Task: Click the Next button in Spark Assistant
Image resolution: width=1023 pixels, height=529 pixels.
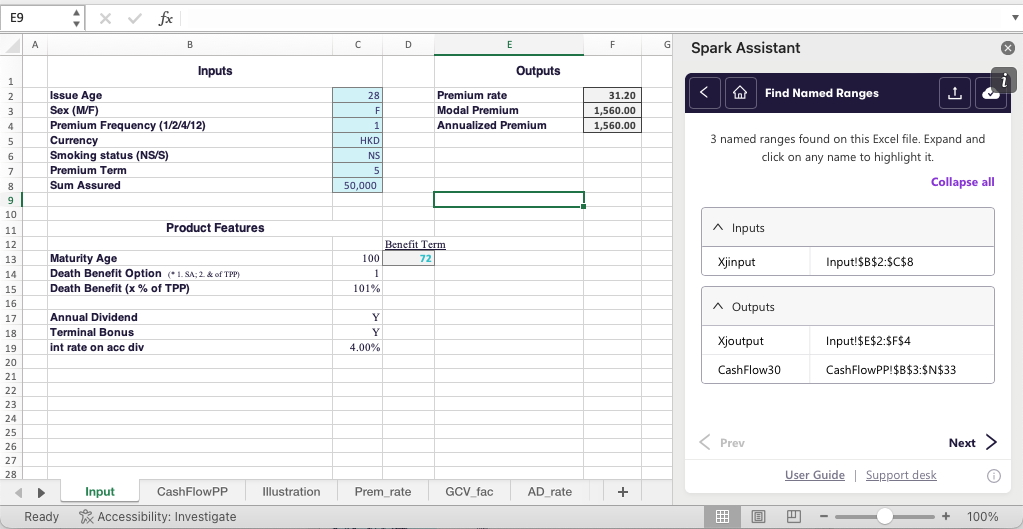Action: click(973, 443)
